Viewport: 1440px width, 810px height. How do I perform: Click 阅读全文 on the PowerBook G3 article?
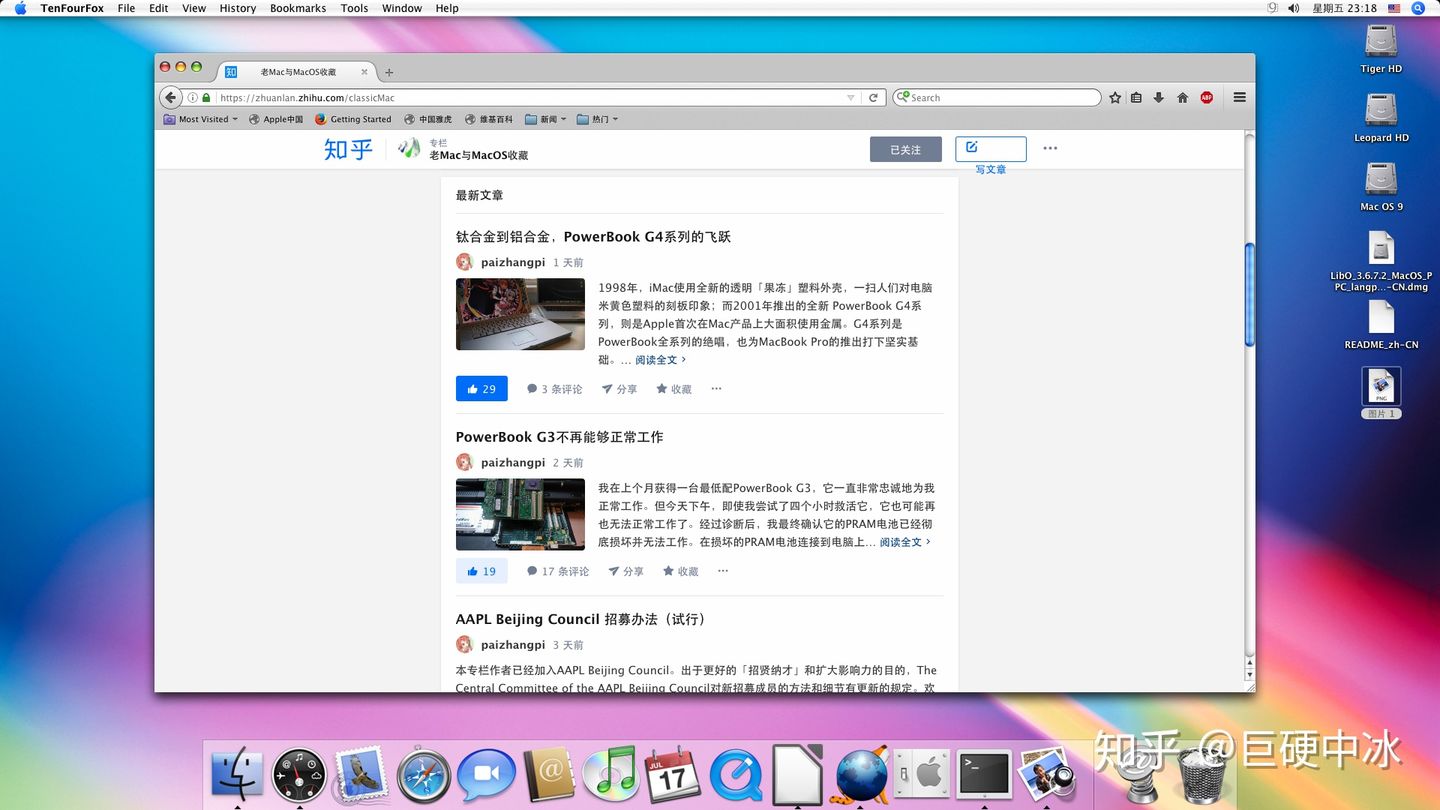(x=904, y=542)
